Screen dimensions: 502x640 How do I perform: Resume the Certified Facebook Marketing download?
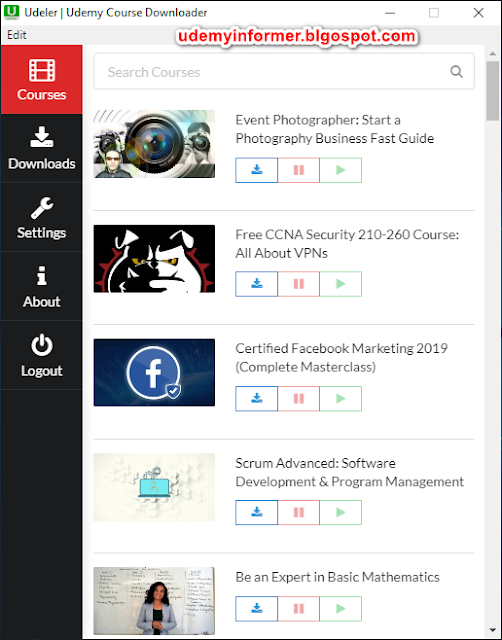(340, 398)
